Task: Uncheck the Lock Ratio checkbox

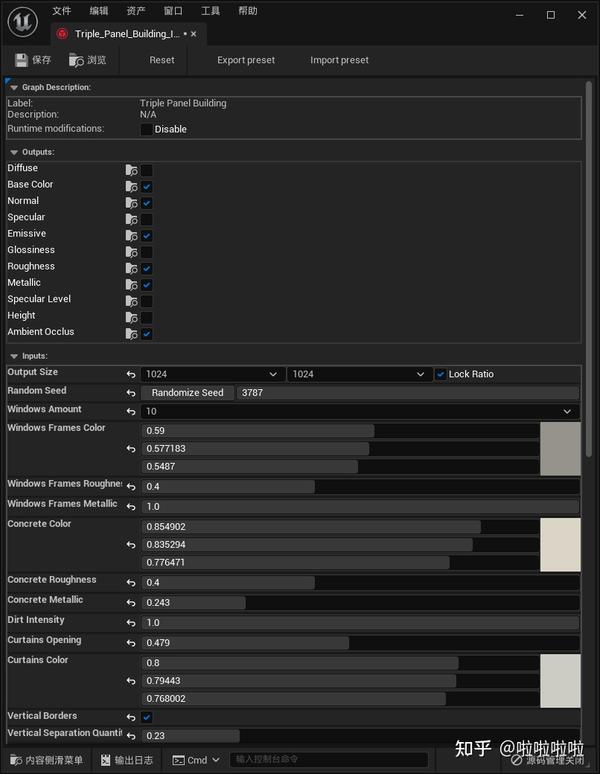Action: point(441,374)
